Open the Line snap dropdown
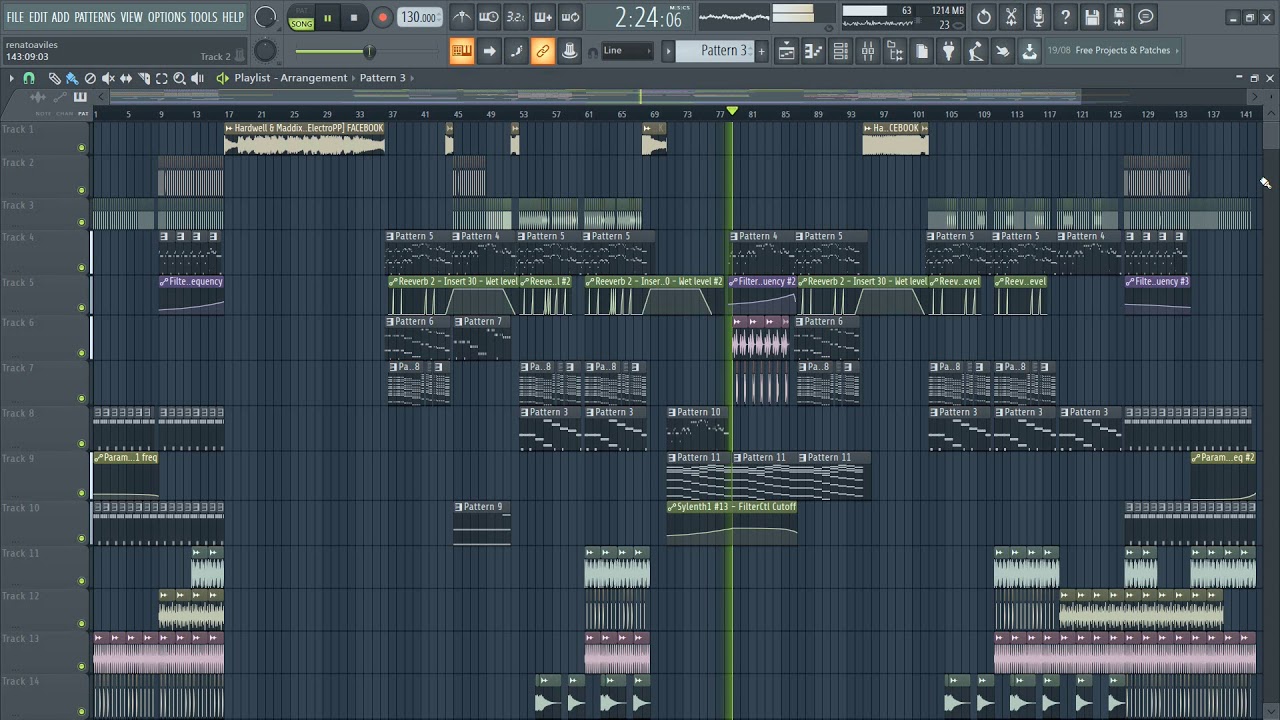The height and width of the screenshot is (720, 1280). tap(628, 51)
